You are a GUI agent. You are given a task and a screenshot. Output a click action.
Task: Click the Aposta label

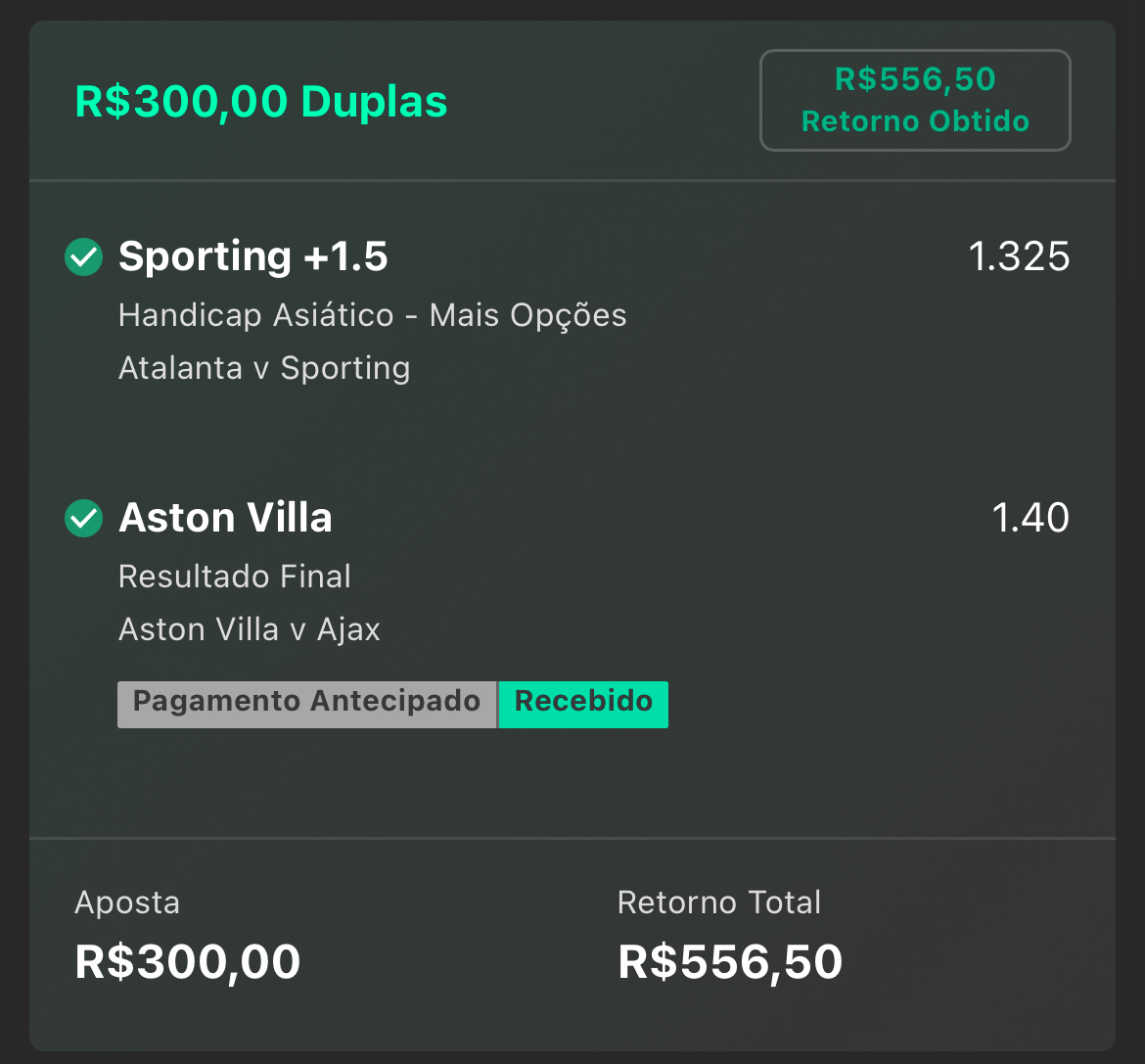(127, 903)
